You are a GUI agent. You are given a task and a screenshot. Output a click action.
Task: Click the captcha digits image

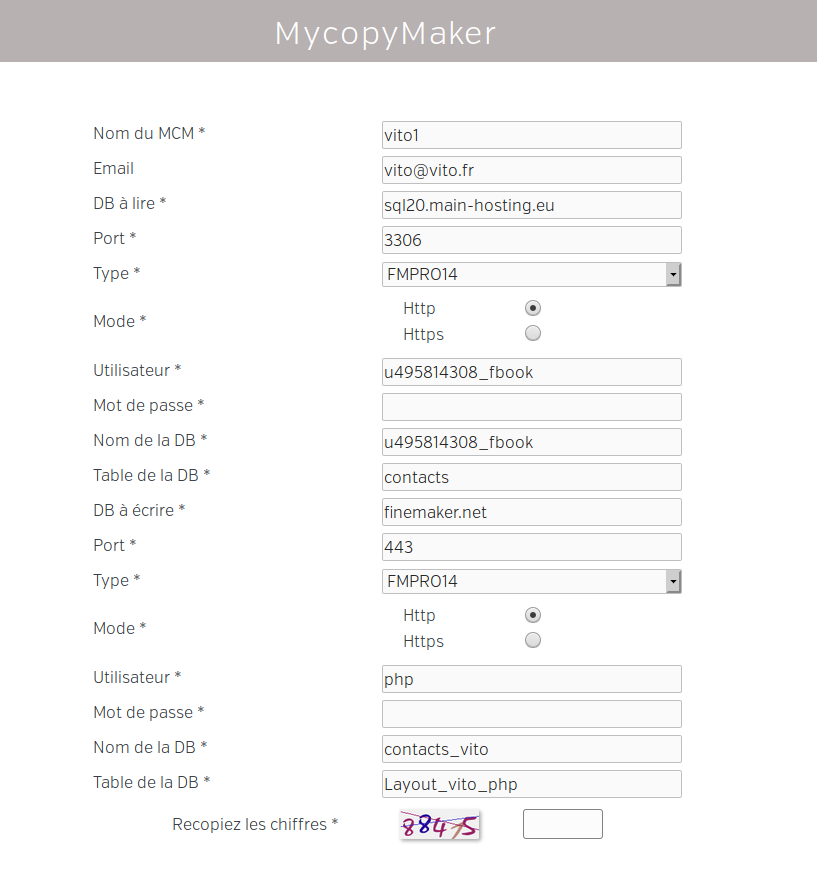pyautogui.click(x=440, y=825)
